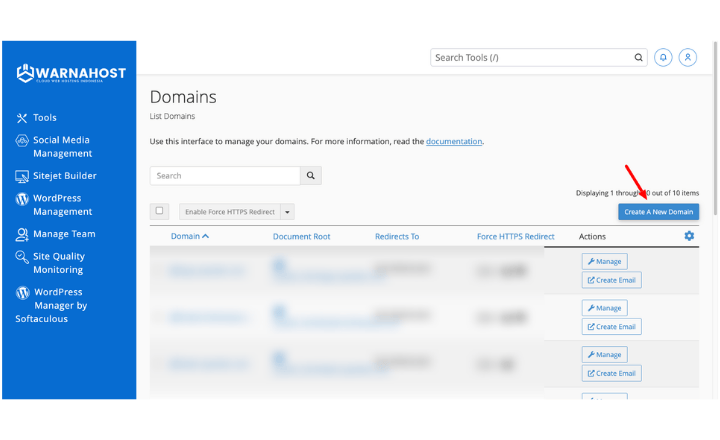The image size is (720, 440).
Task: Expand the Force HTTPS Redirect dropdown arrow
Action: (287, 212)
